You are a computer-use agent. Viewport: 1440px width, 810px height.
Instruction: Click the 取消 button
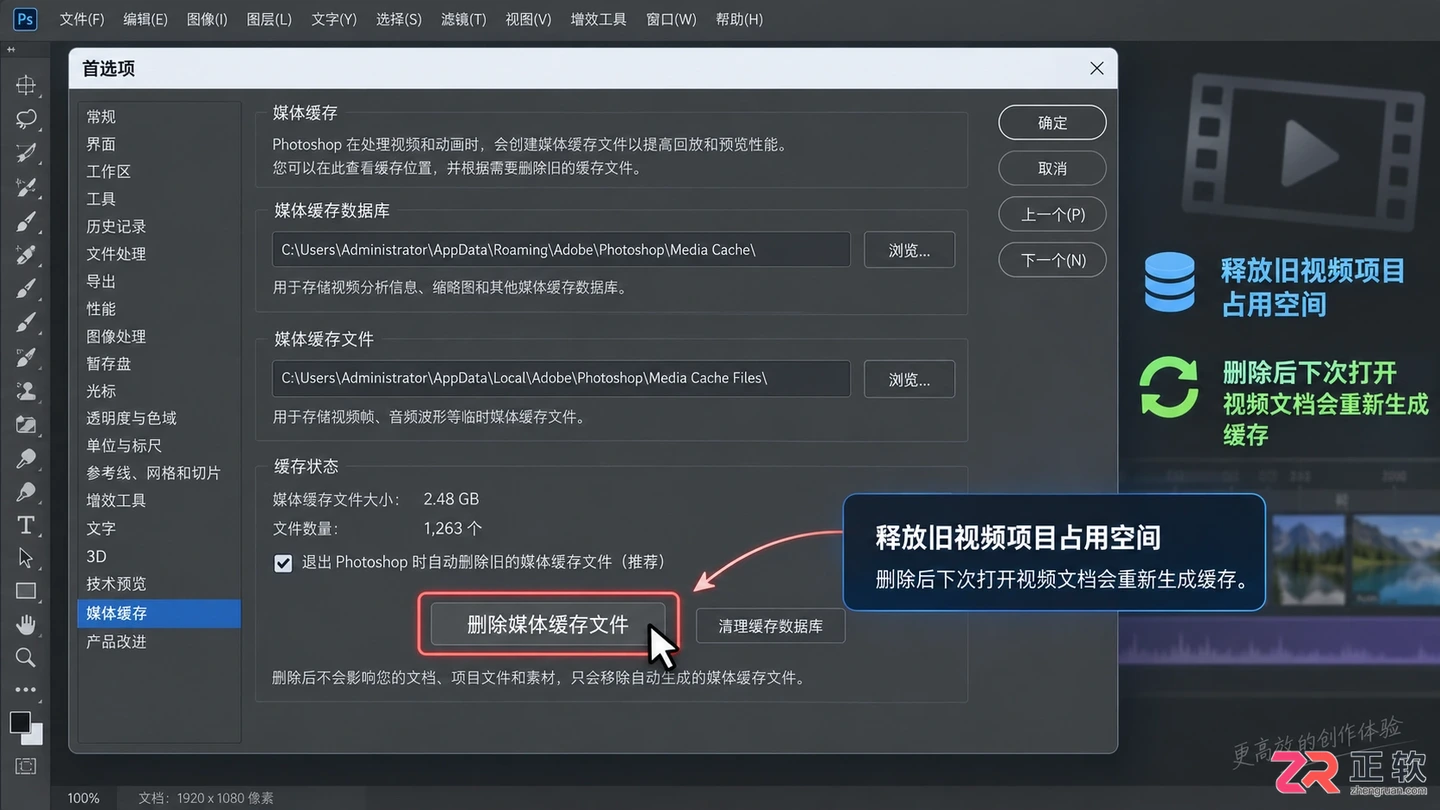coord(1052,168)
